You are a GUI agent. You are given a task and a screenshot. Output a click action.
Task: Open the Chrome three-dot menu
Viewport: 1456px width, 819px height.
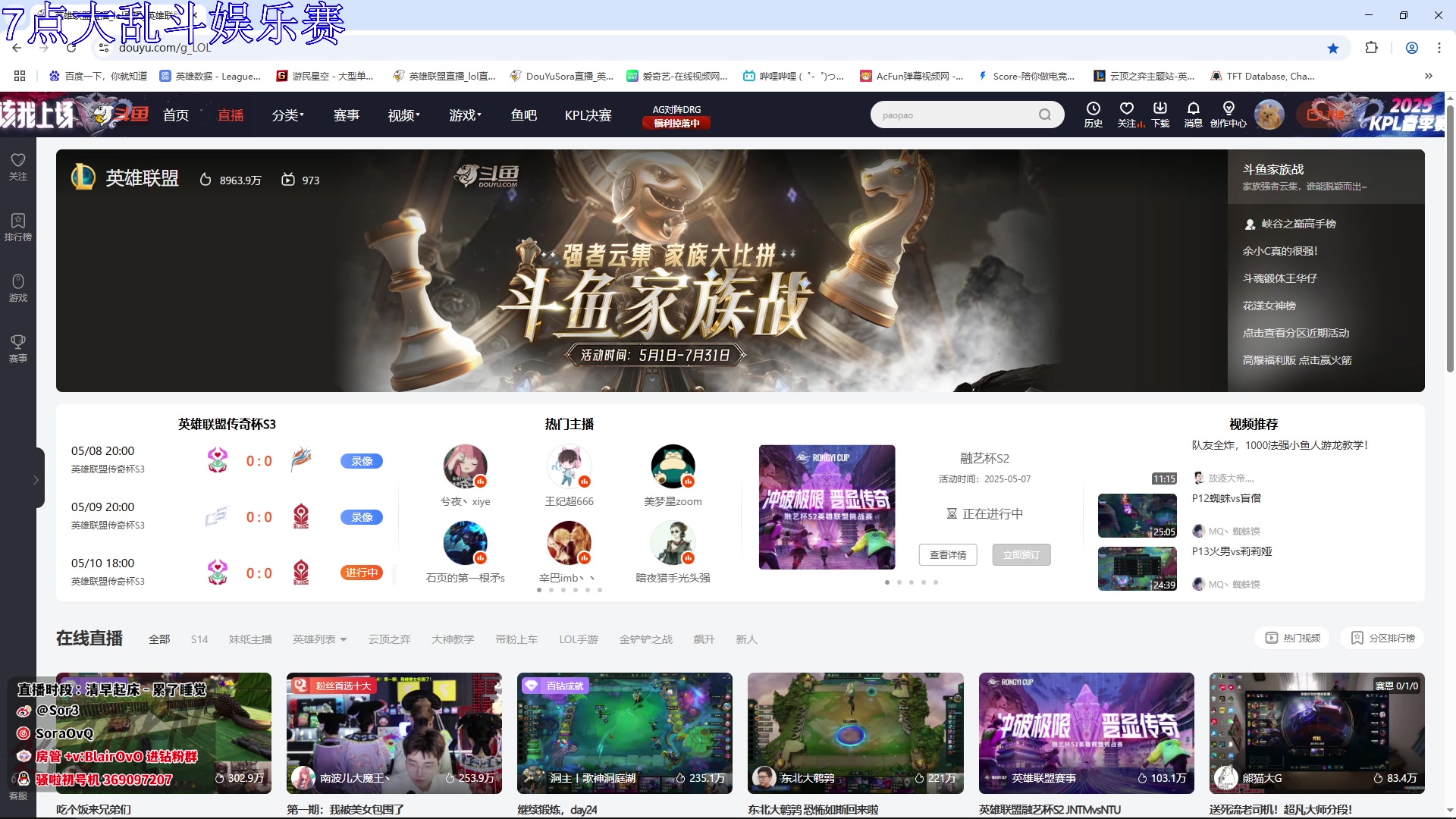1439,48
